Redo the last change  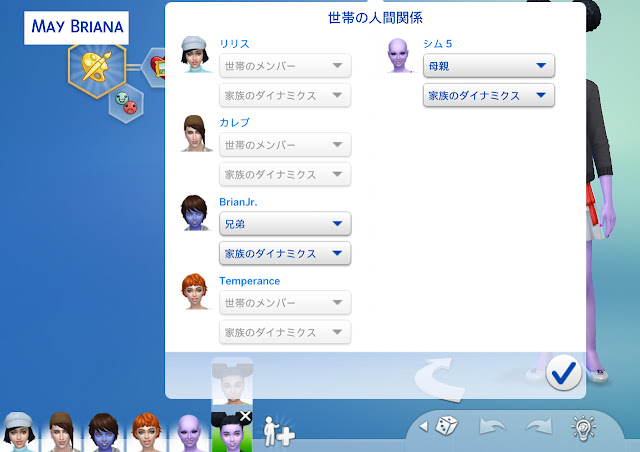coord(539,426)
